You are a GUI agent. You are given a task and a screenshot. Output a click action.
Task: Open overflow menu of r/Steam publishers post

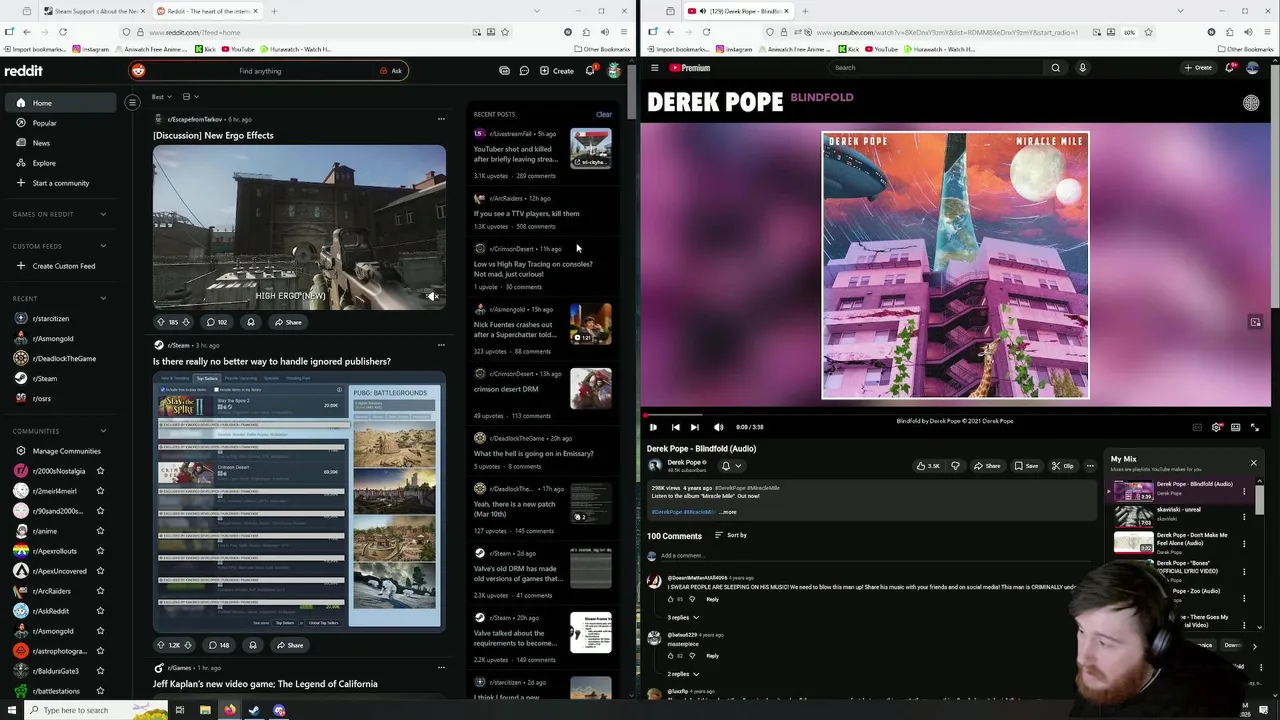(441, 345)
